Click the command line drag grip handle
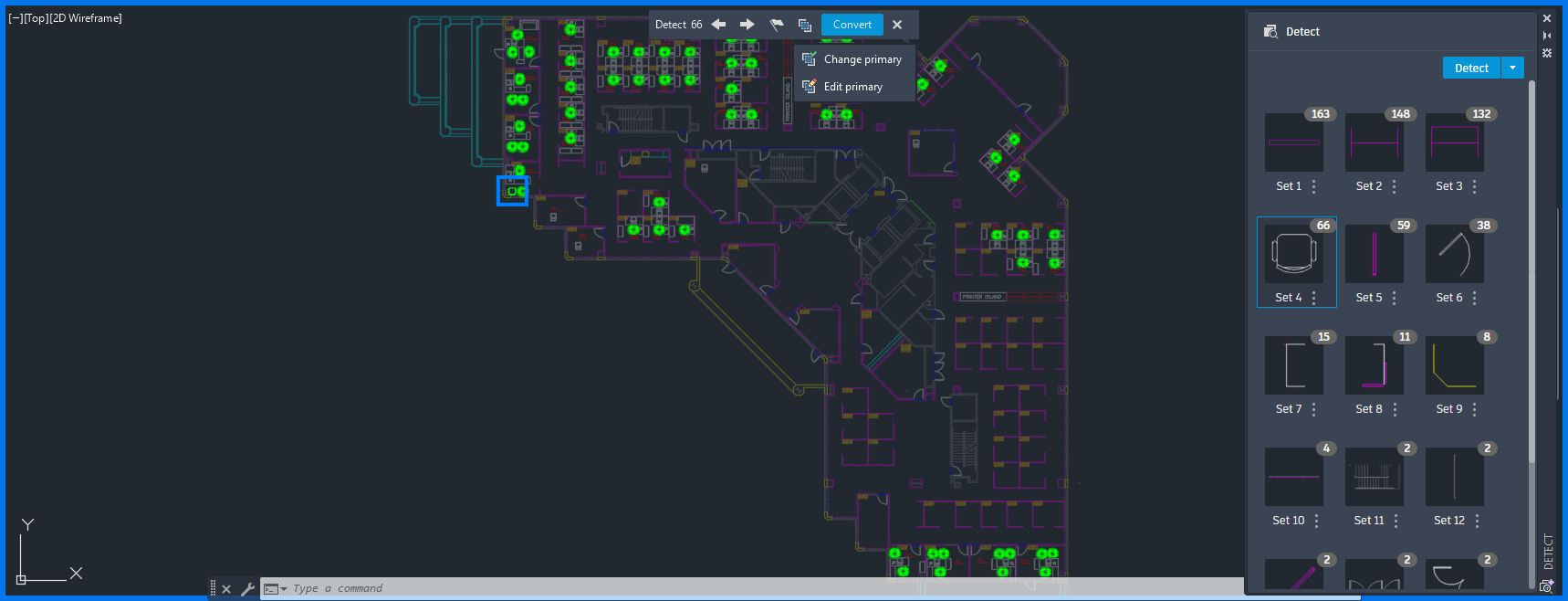The image size is (1568, 601). (x=213, y=589)
